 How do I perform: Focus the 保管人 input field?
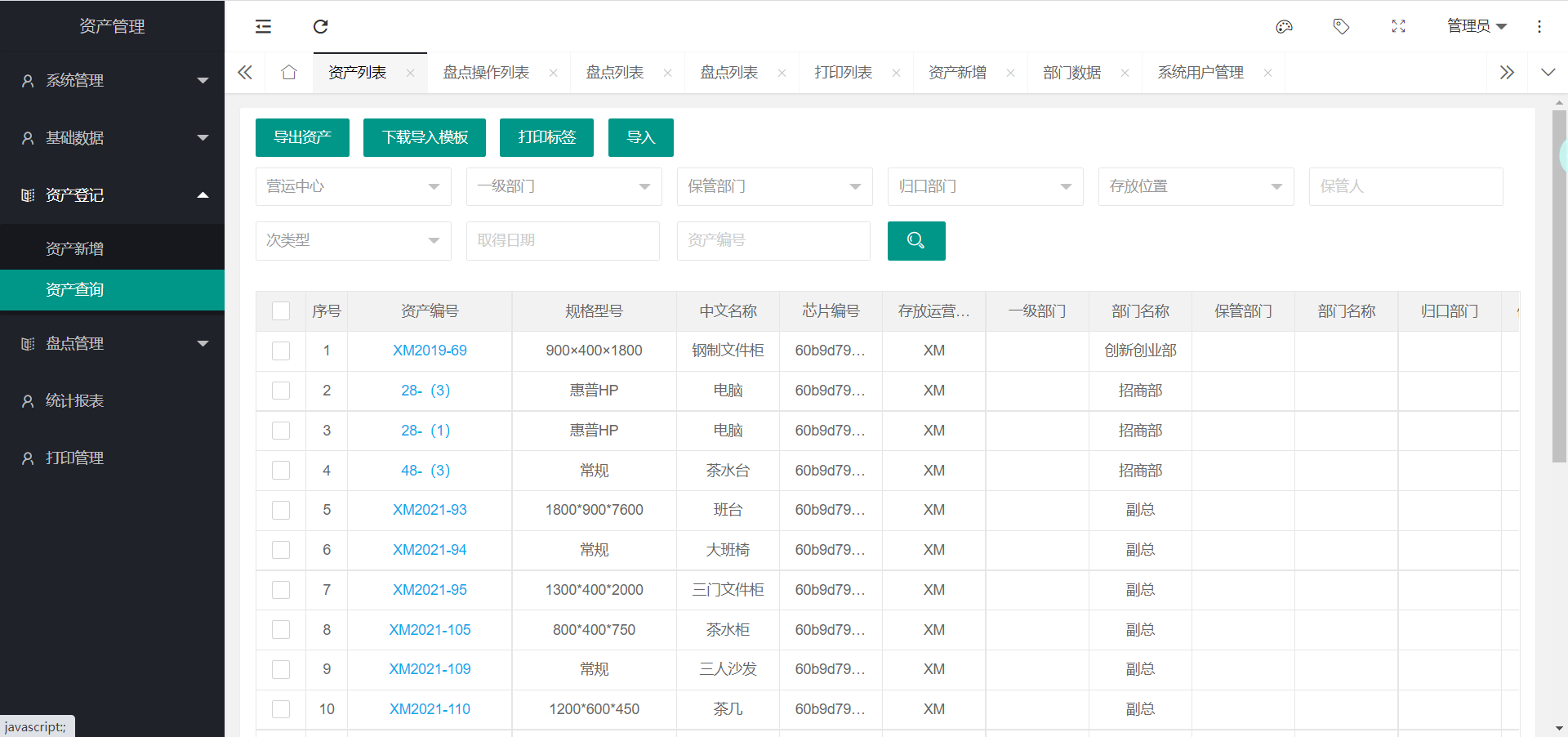click(1406, 186)
